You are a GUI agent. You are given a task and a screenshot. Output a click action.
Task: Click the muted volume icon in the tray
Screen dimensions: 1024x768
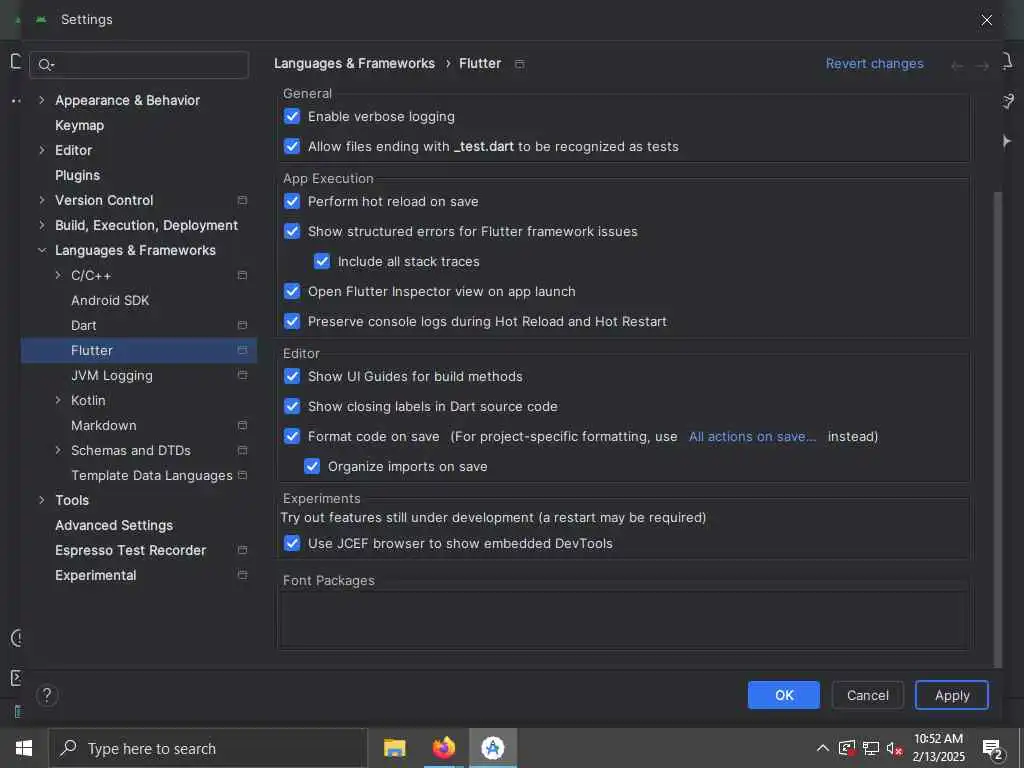click(x=894, y=748)
